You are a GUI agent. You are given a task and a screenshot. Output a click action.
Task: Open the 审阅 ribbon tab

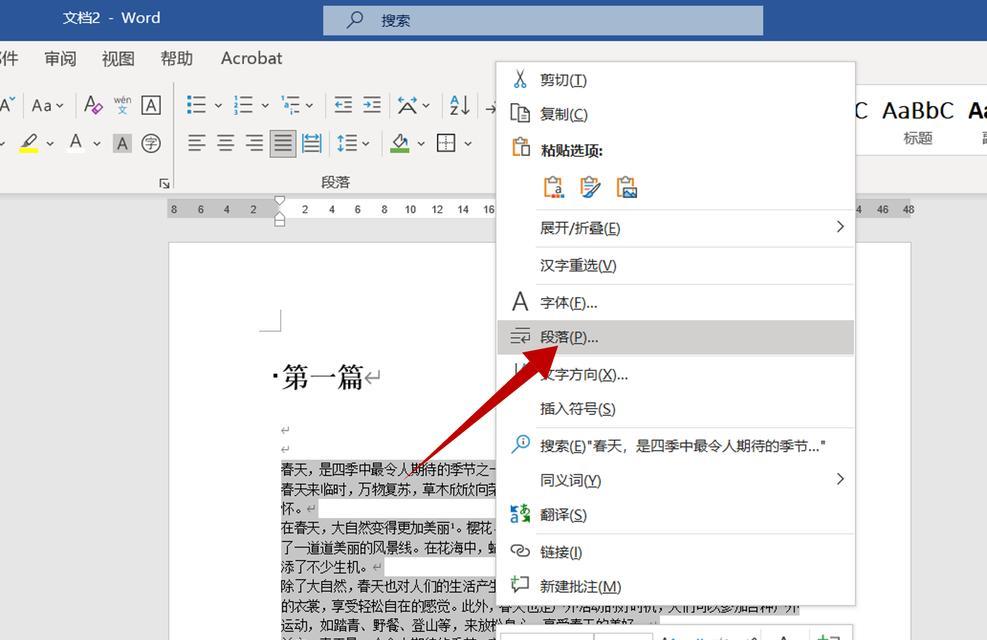coord(60,59)
